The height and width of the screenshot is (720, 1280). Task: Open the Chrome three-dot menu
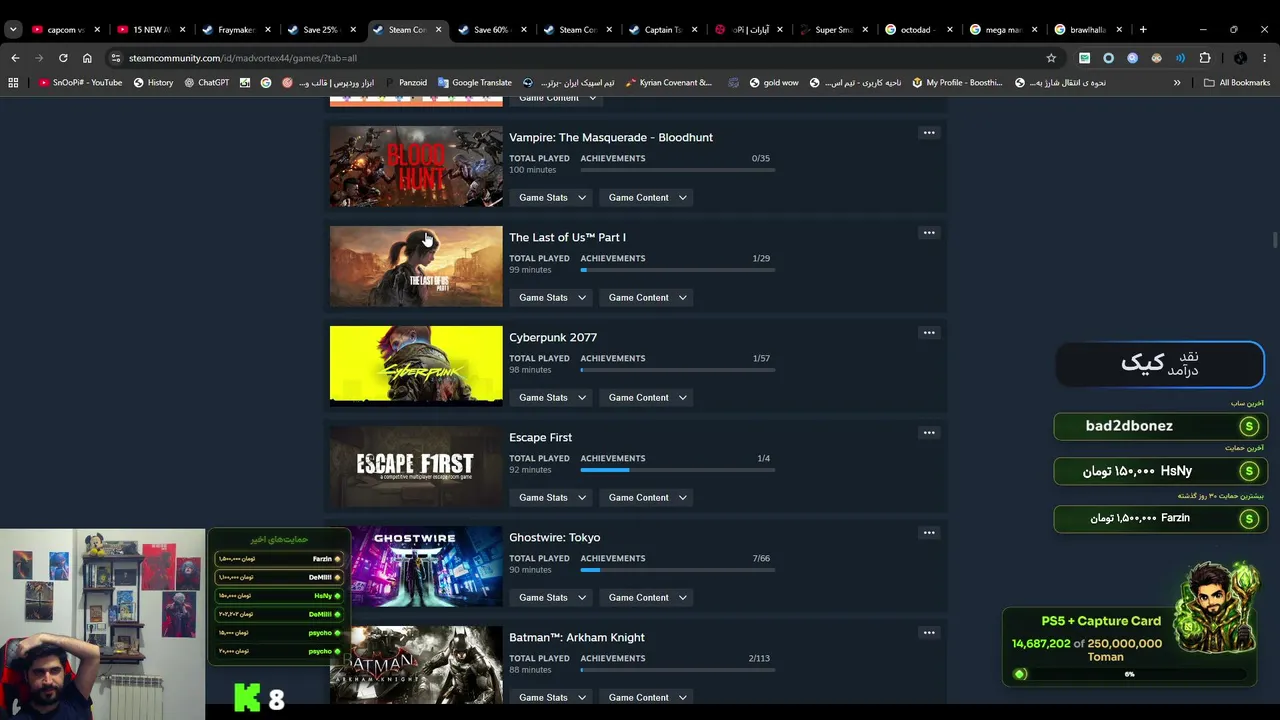point(1265,58)
